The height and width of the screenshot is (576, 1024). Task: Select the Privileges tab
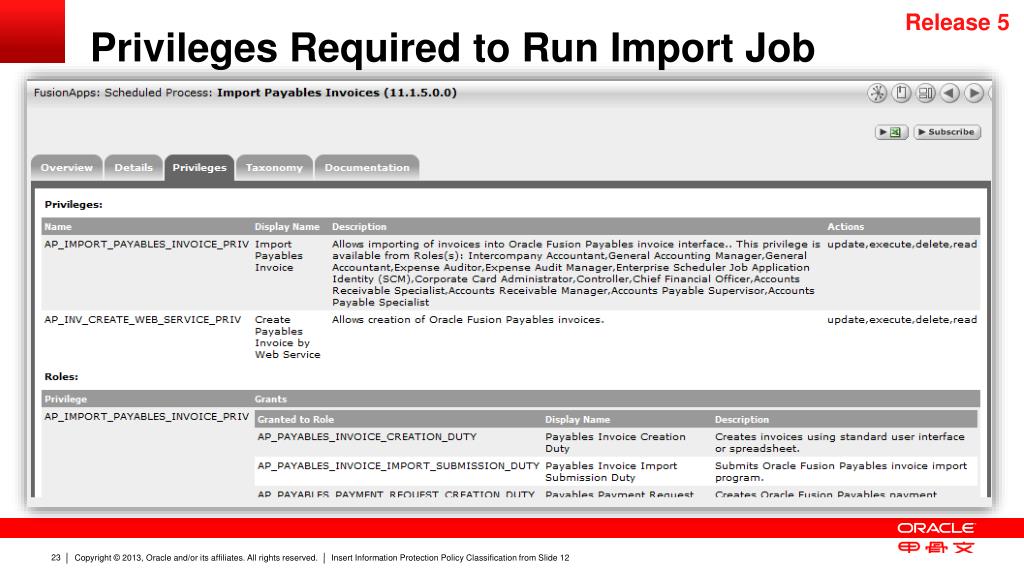pos(199,167)
